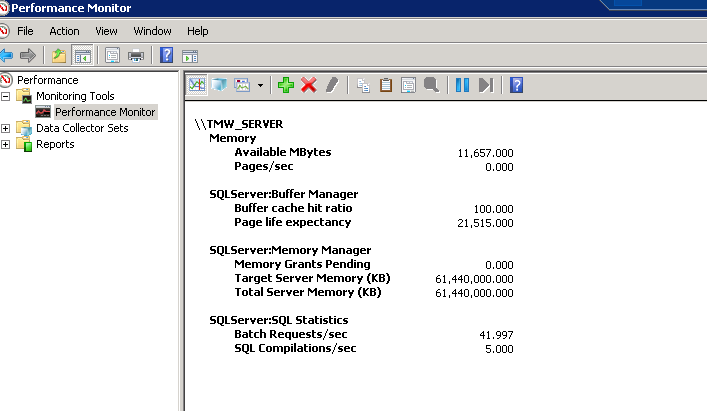Viewport: 707px width, 411px height.
Task: Open the File menu
Action: pyautogui.click(x=25, y=31)
